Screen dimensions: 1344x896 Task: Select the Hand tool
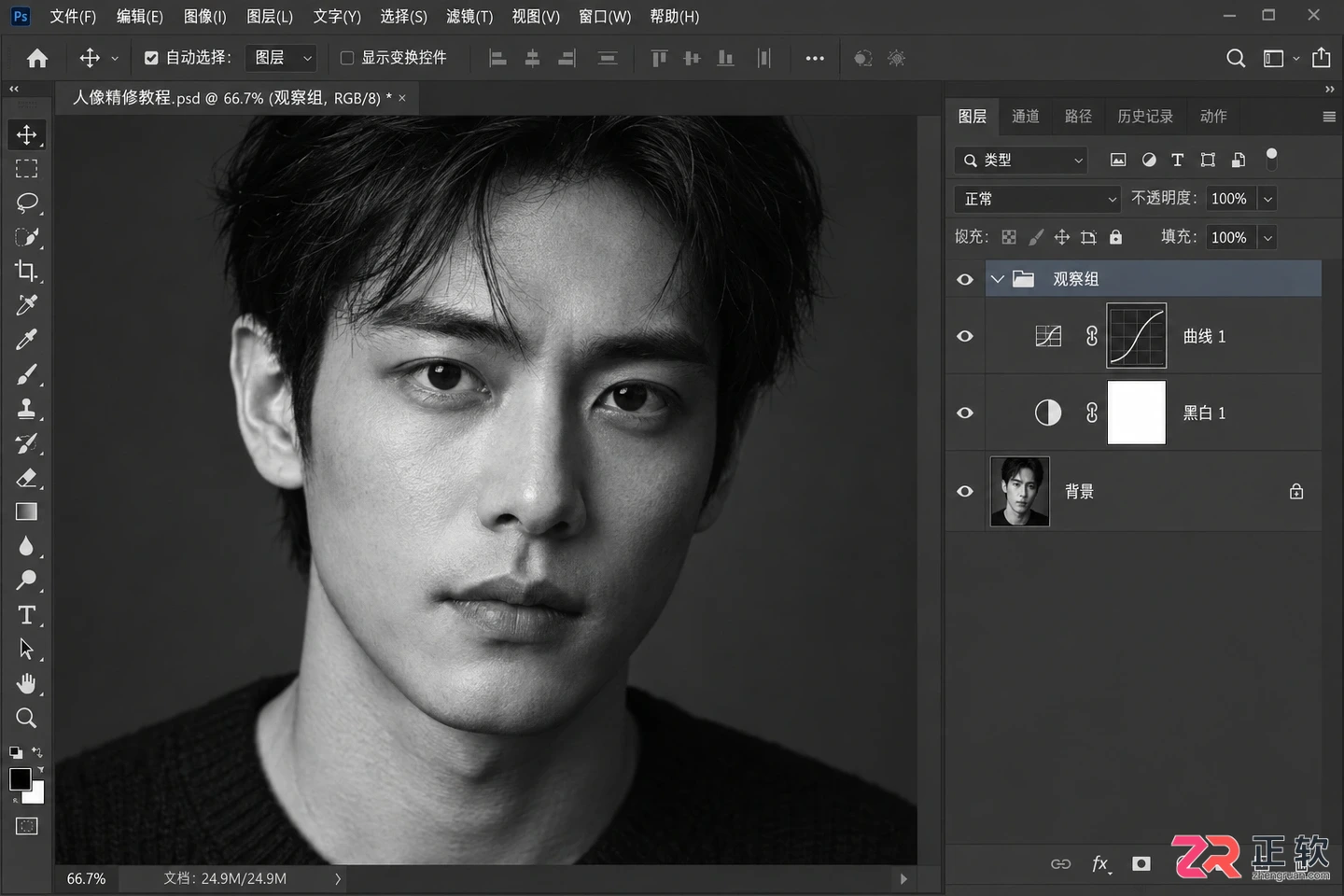point(26,684)
